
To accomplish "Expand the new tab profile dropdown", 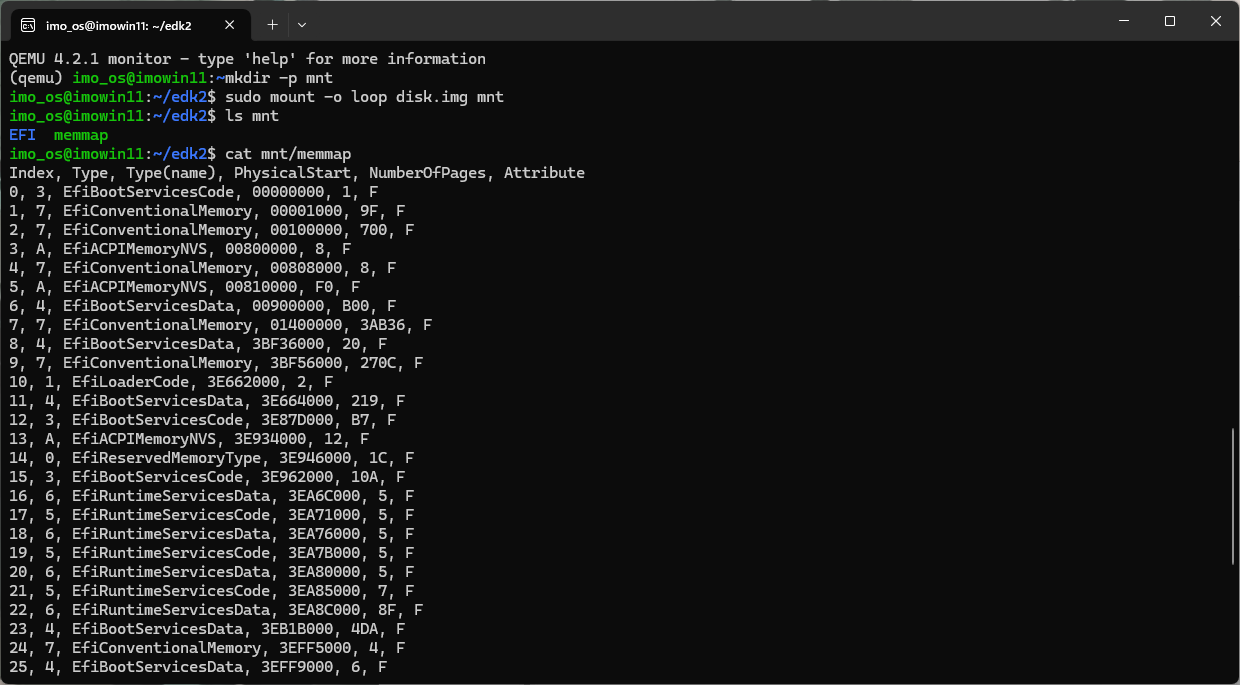I will point(302,24).
